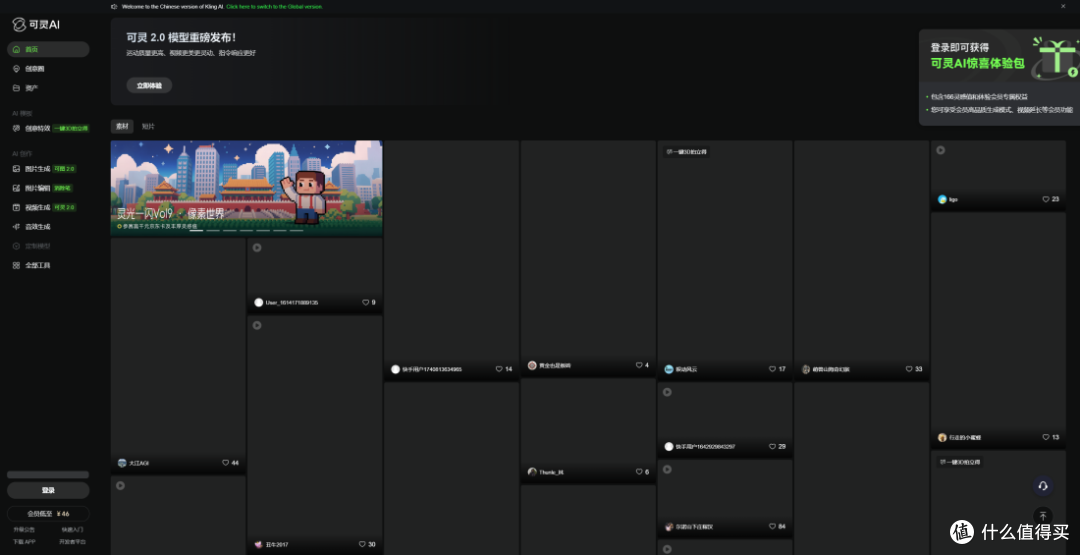1080x555 pixels.
Task: Click the avatar on the 17-likes card
Action: point(668,369)
